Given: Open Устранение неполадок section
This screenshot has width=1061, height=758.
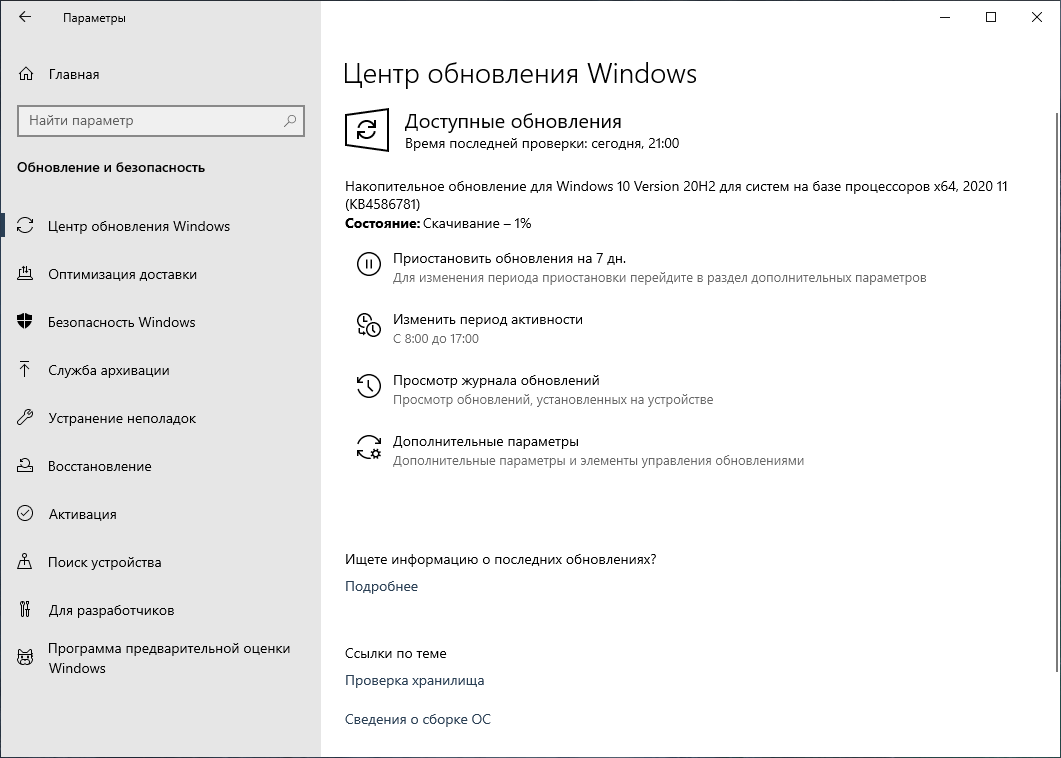Looking at the screenshot, I should [122, 418].
